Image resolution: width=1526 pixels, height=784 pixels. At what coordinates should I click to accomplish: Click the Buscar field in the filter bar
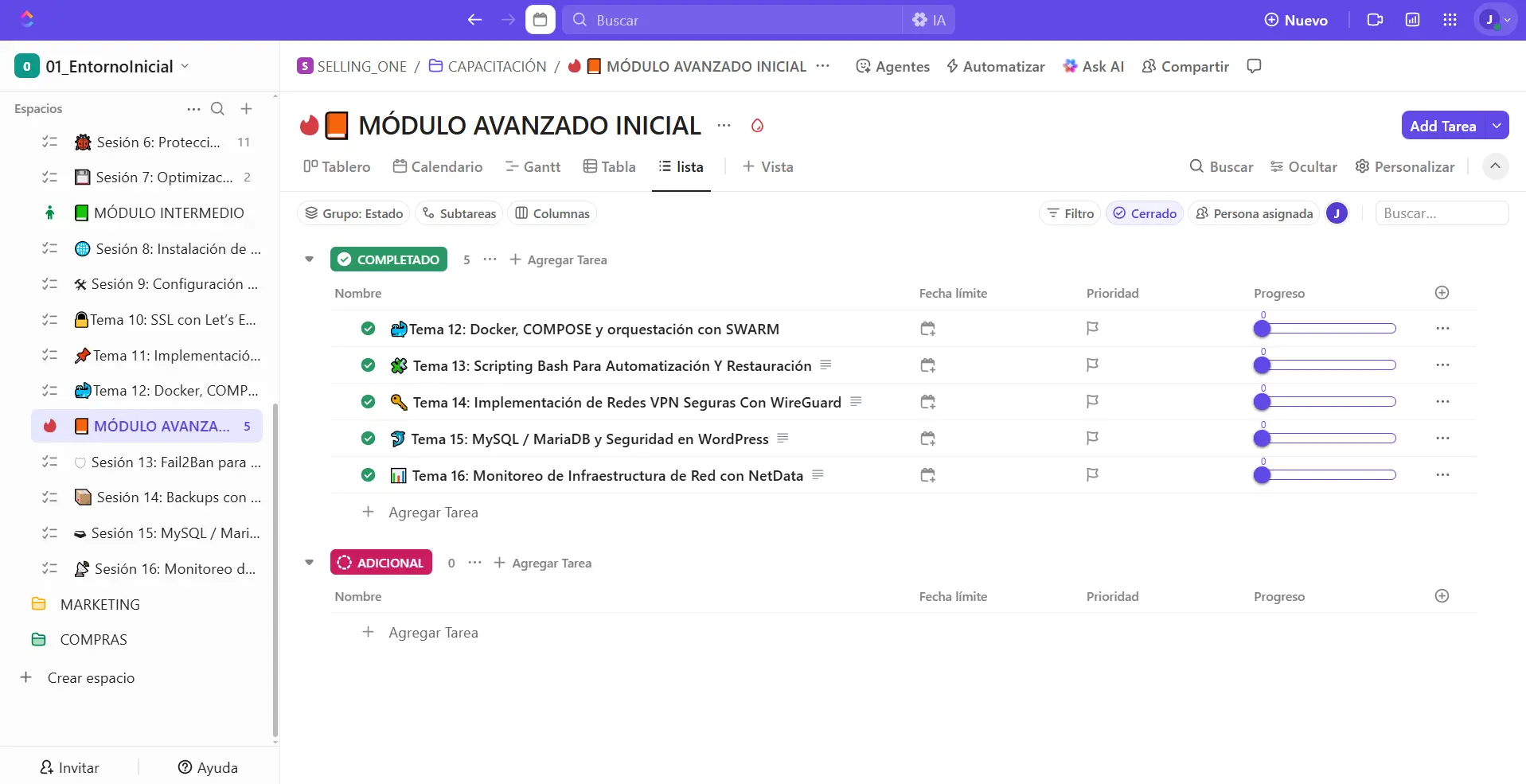click(1441, 213)
